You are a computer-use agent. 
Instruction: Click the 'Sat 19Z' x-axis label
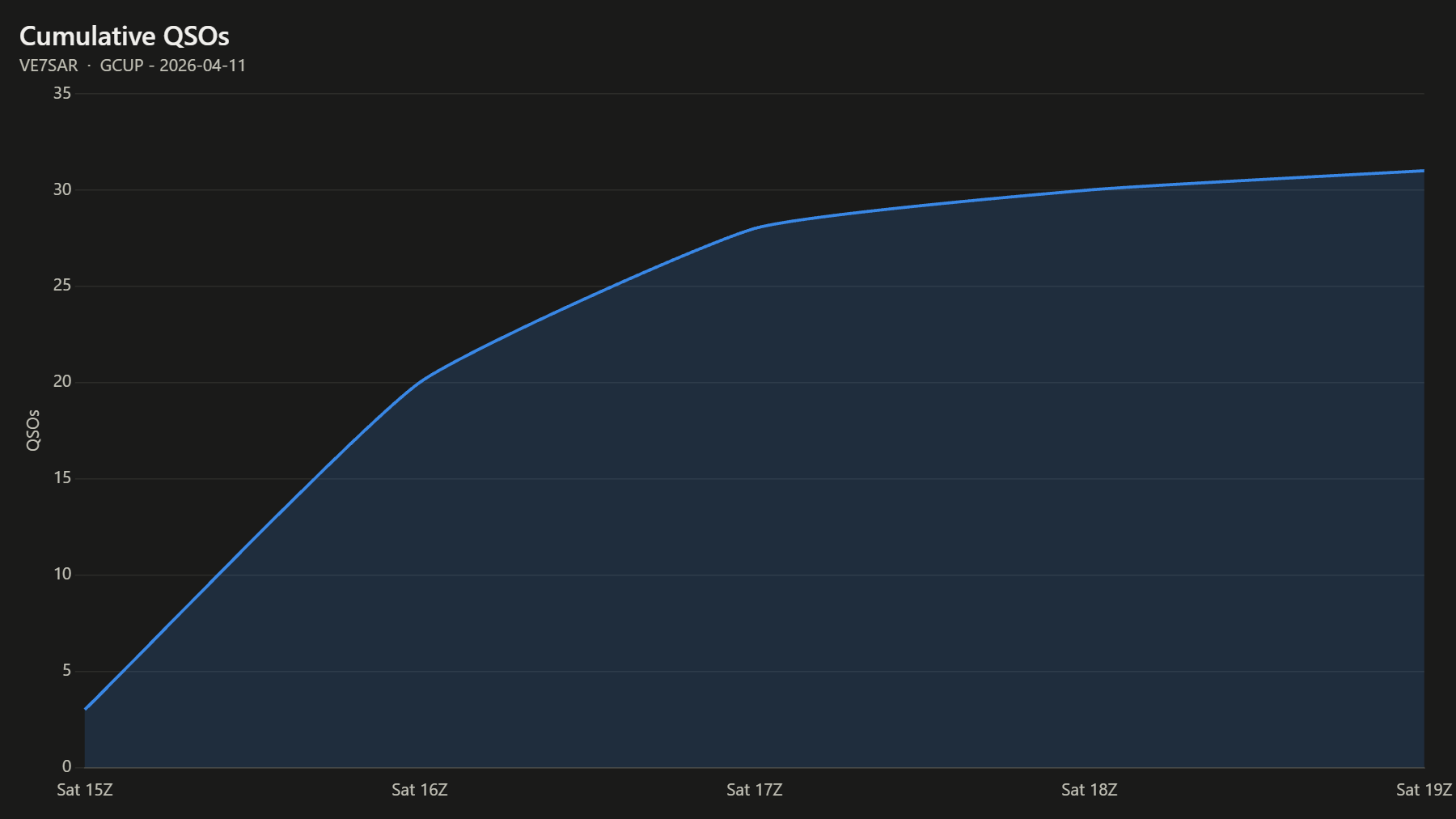pos(1424,790)
